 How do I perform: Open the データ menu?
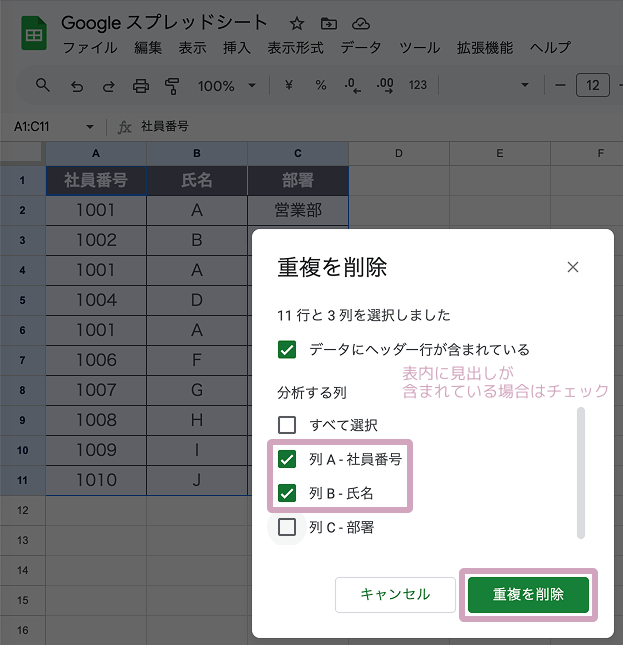[x=361, y=48]
